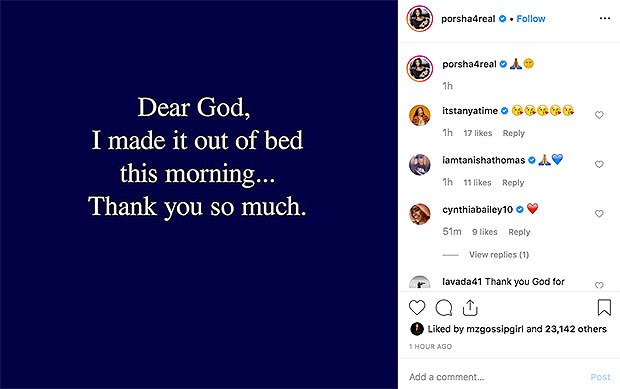This screenshot has width=620, height=389.
Task: Open porsha4real profile picture in header
Action: (x=420, y=19)
